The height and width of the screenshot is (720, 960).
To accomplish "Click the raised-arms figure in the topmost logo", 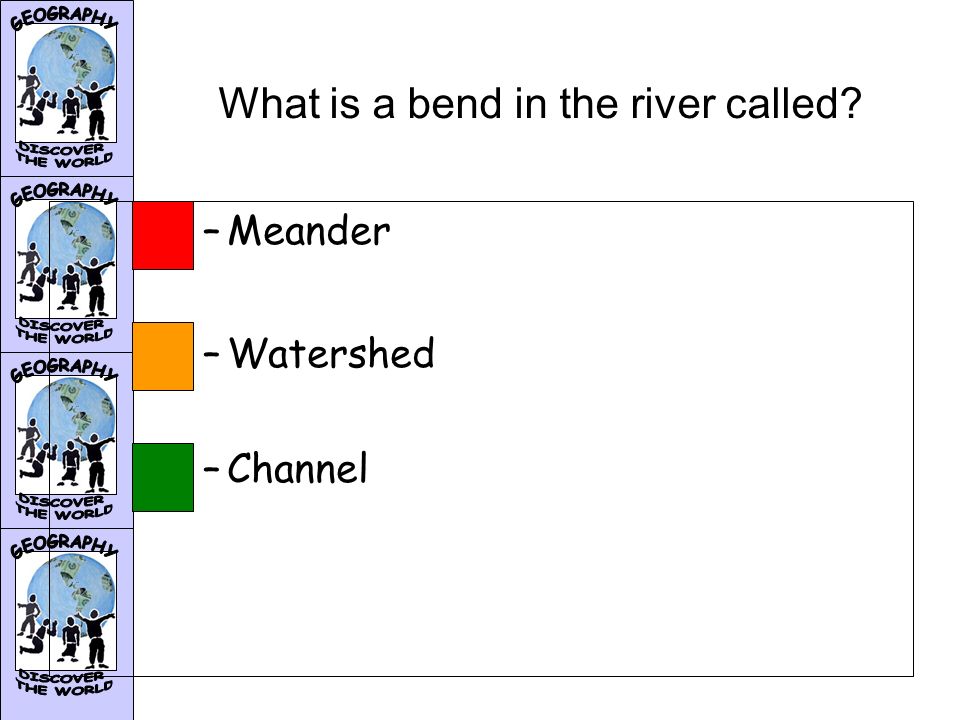I will pos(95,110).
